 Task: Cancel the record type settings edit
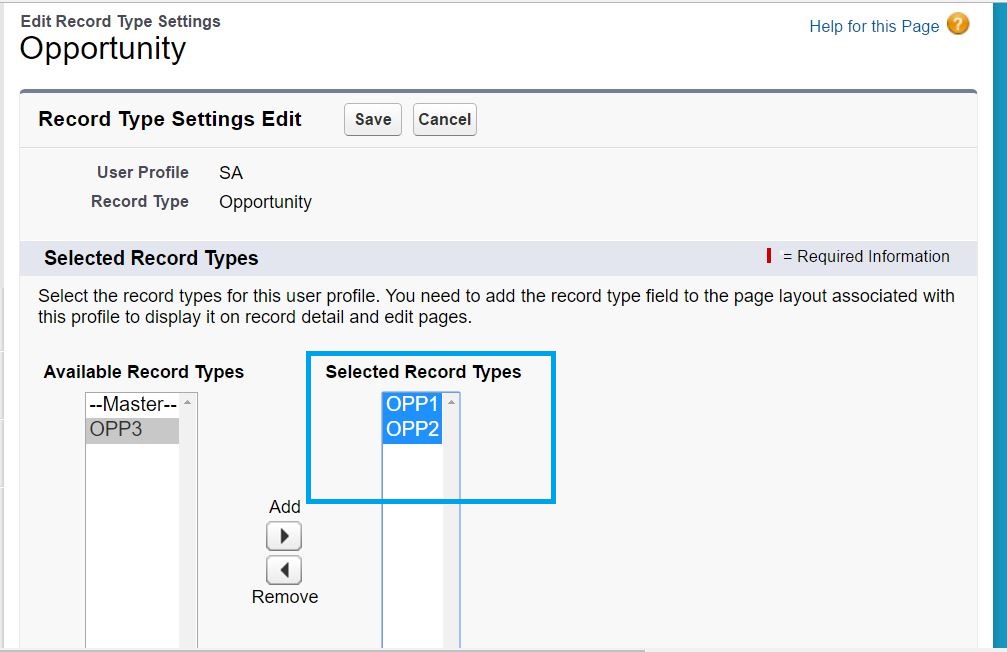445,119
